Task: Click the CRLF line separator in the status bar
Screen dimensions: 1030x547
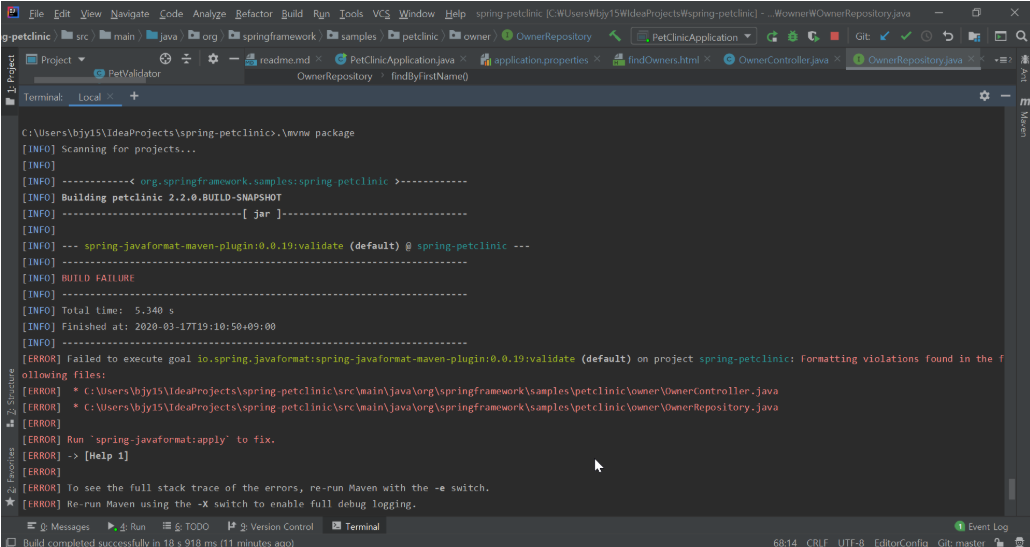Action: coord(817,542)
